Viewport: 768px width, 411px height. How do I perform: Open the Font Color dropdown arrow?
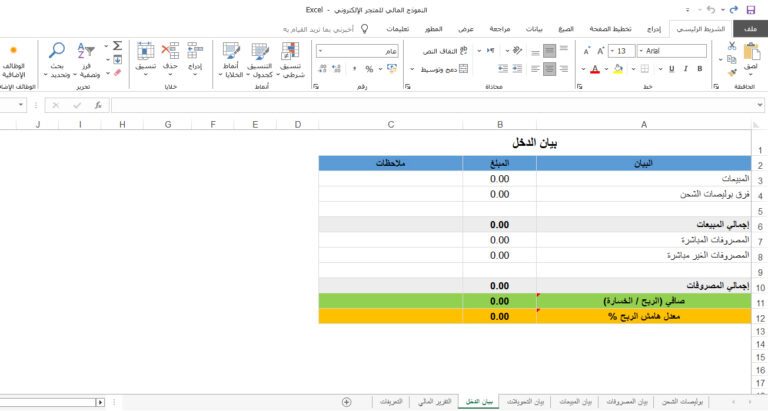(583, 69)
